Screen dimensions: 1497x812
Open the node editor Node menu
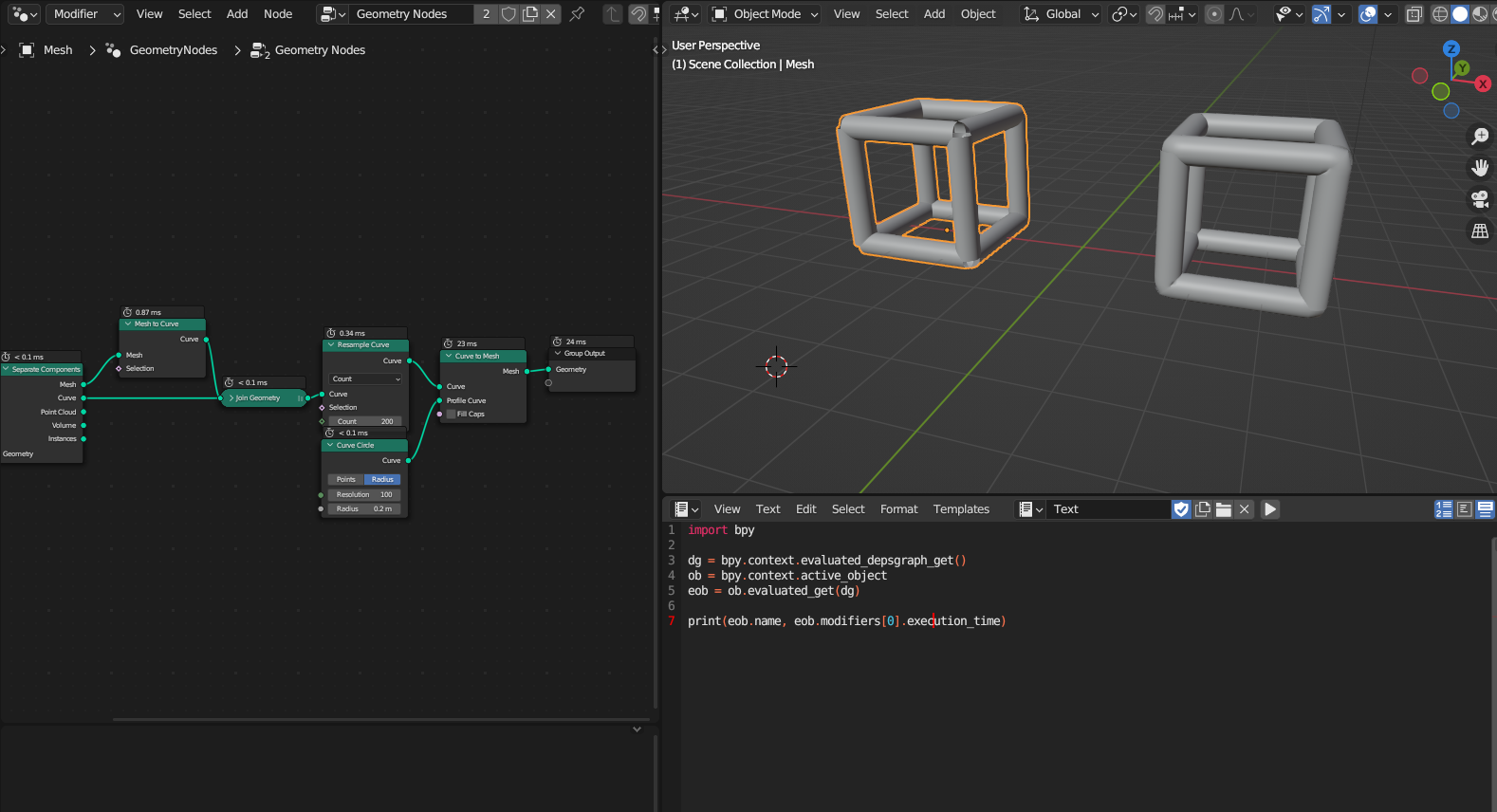pos(278,14)
